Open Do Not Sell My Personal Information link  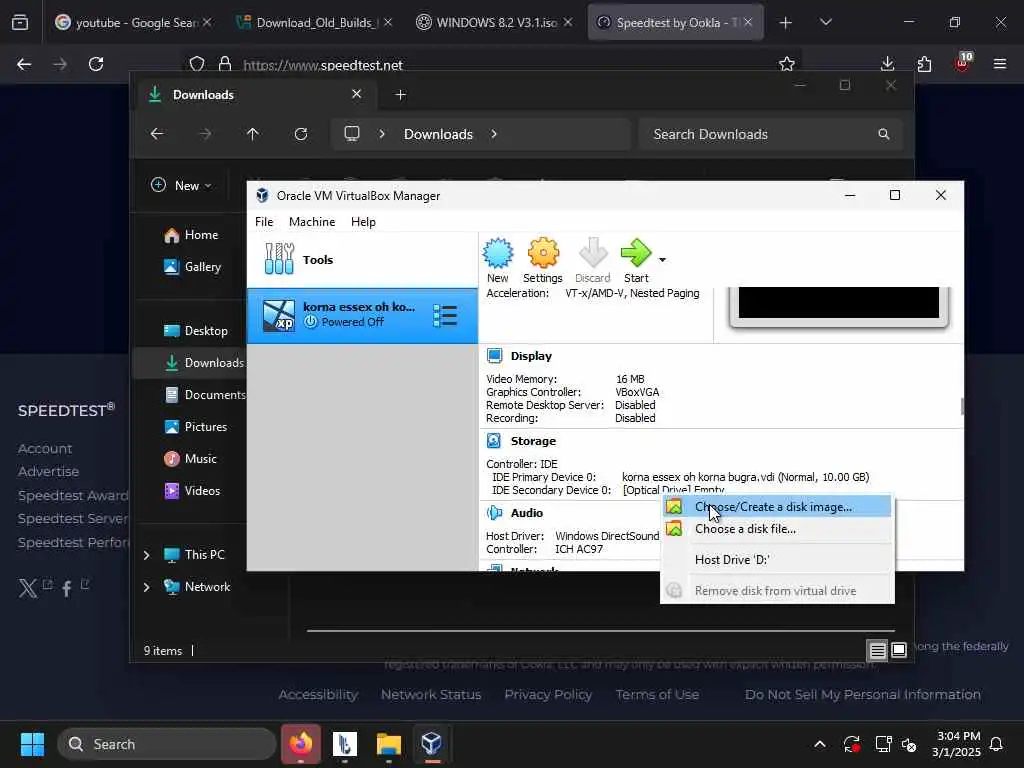pos(863,695)
